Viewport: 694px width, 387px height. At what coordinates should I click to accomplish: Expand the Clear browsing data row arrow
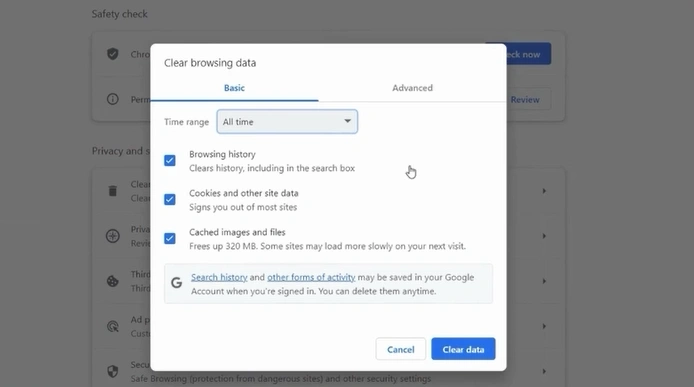click(x=544, y=191)
